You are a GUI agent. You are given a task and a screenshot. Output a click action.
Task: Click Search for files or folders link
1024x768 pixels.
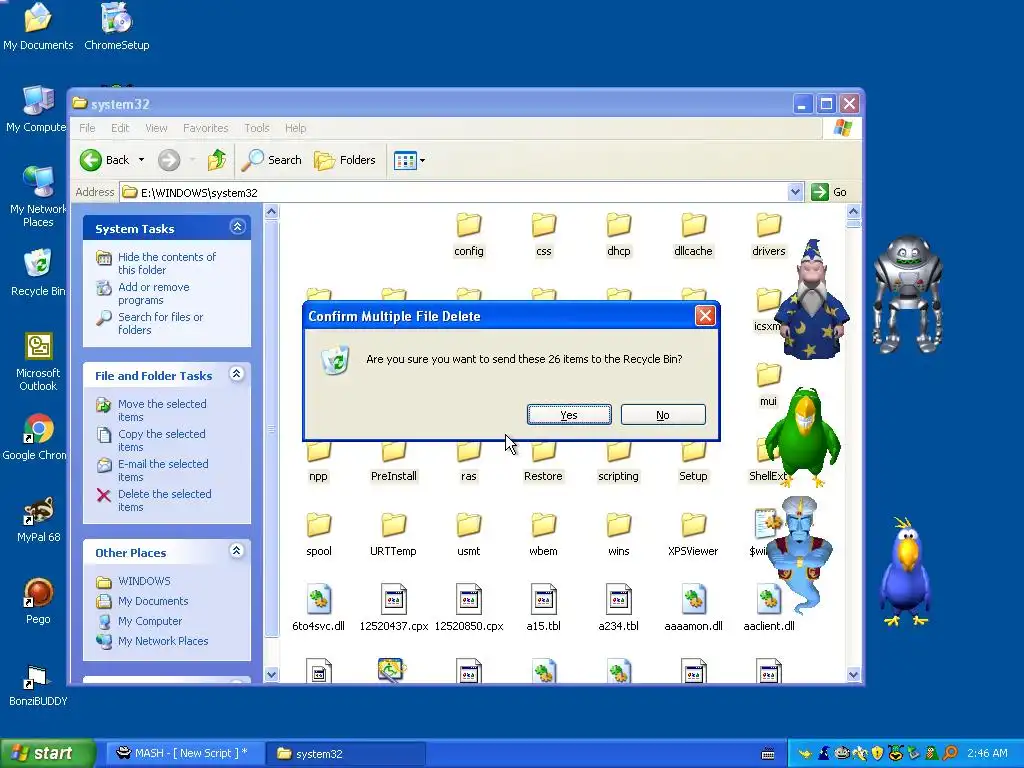pyautogui.click(x=160, y=323)
